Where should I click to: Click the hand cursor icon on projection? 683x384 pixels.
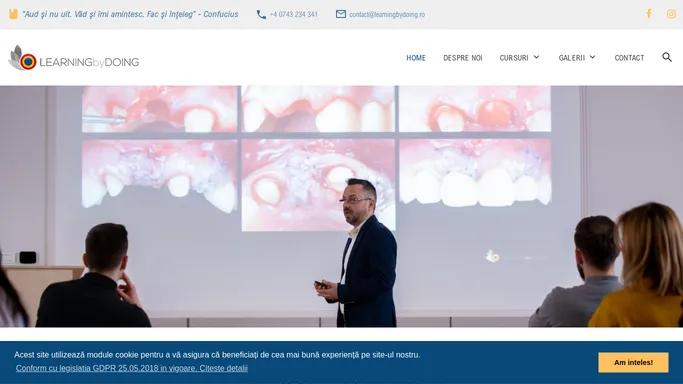[492, 256]
